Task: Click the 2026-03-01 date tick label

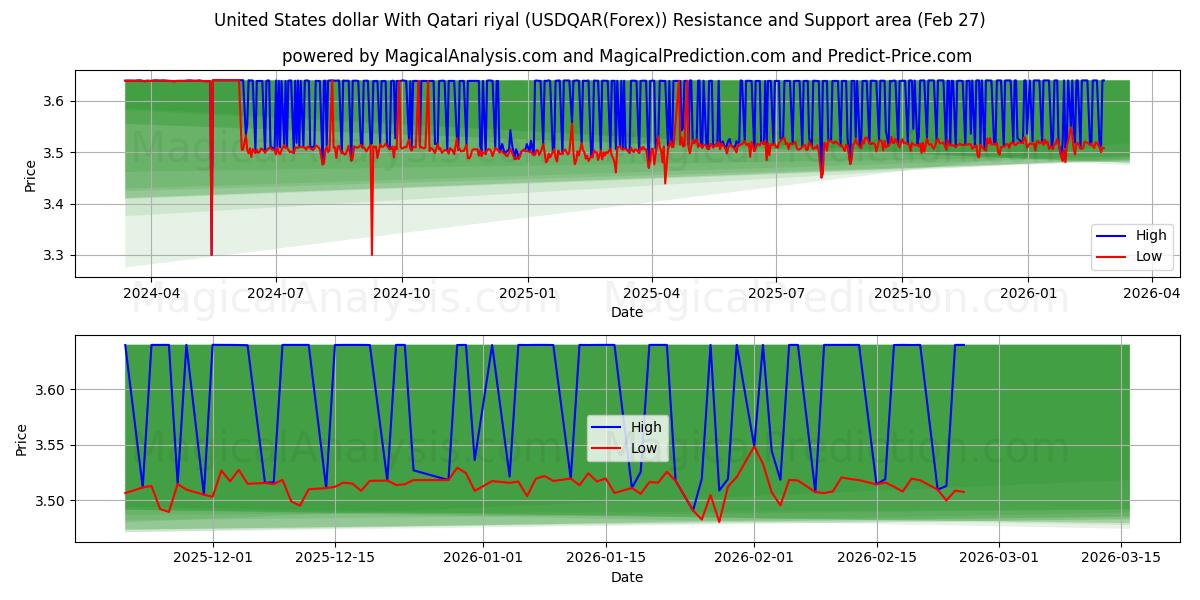Action: [999, 558]
